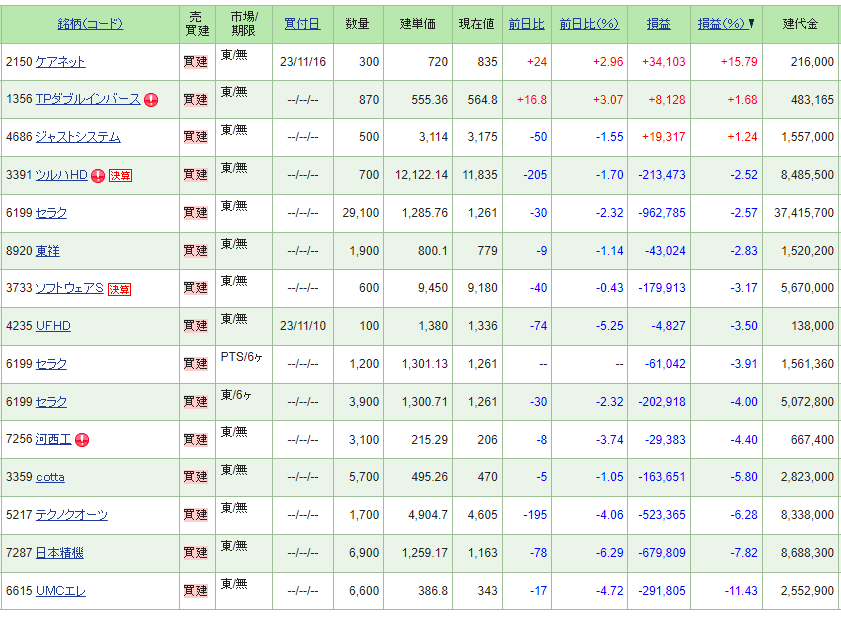The image size is (841, 617).
Task: Open UMCエレ stock link
Action: (x=61, y=591)
